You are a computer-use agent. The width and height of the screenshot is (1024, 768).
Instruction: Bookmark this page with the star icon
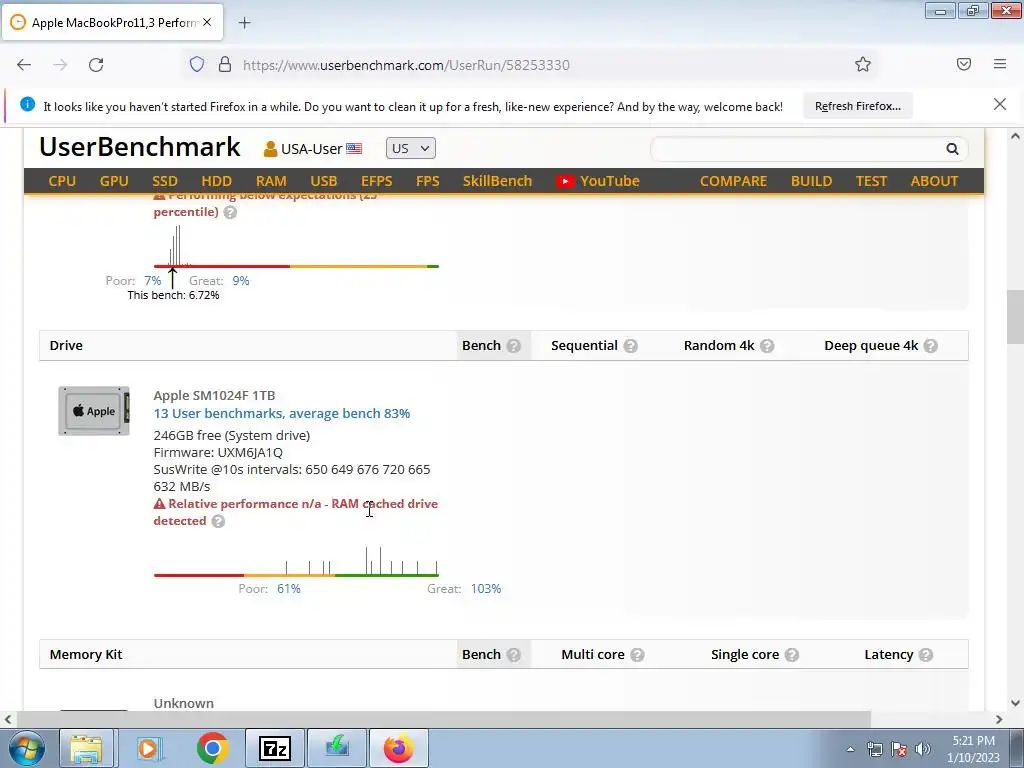pos(863,64)
